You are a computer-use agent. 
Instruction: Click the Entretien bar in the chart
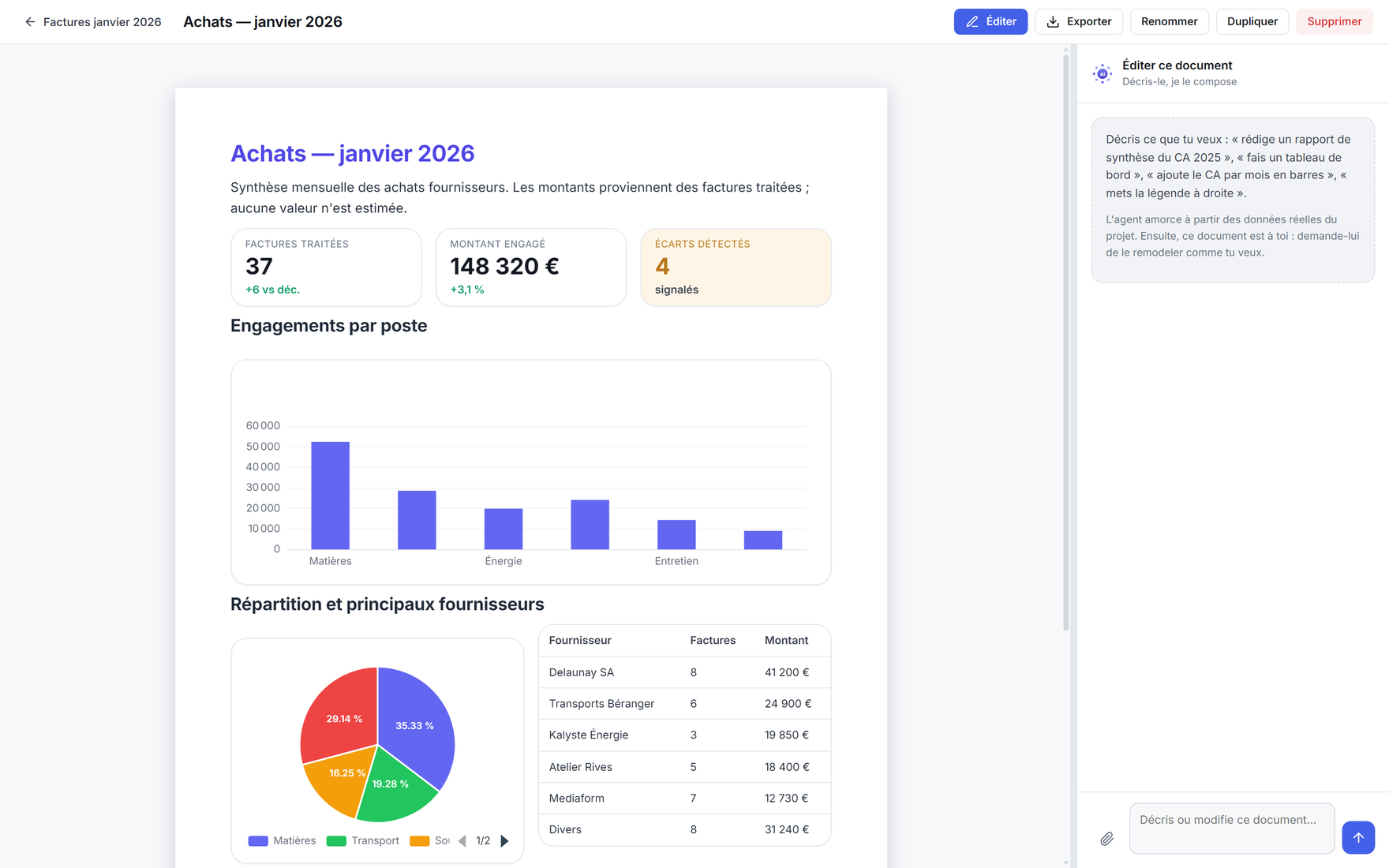click(676, 535)
